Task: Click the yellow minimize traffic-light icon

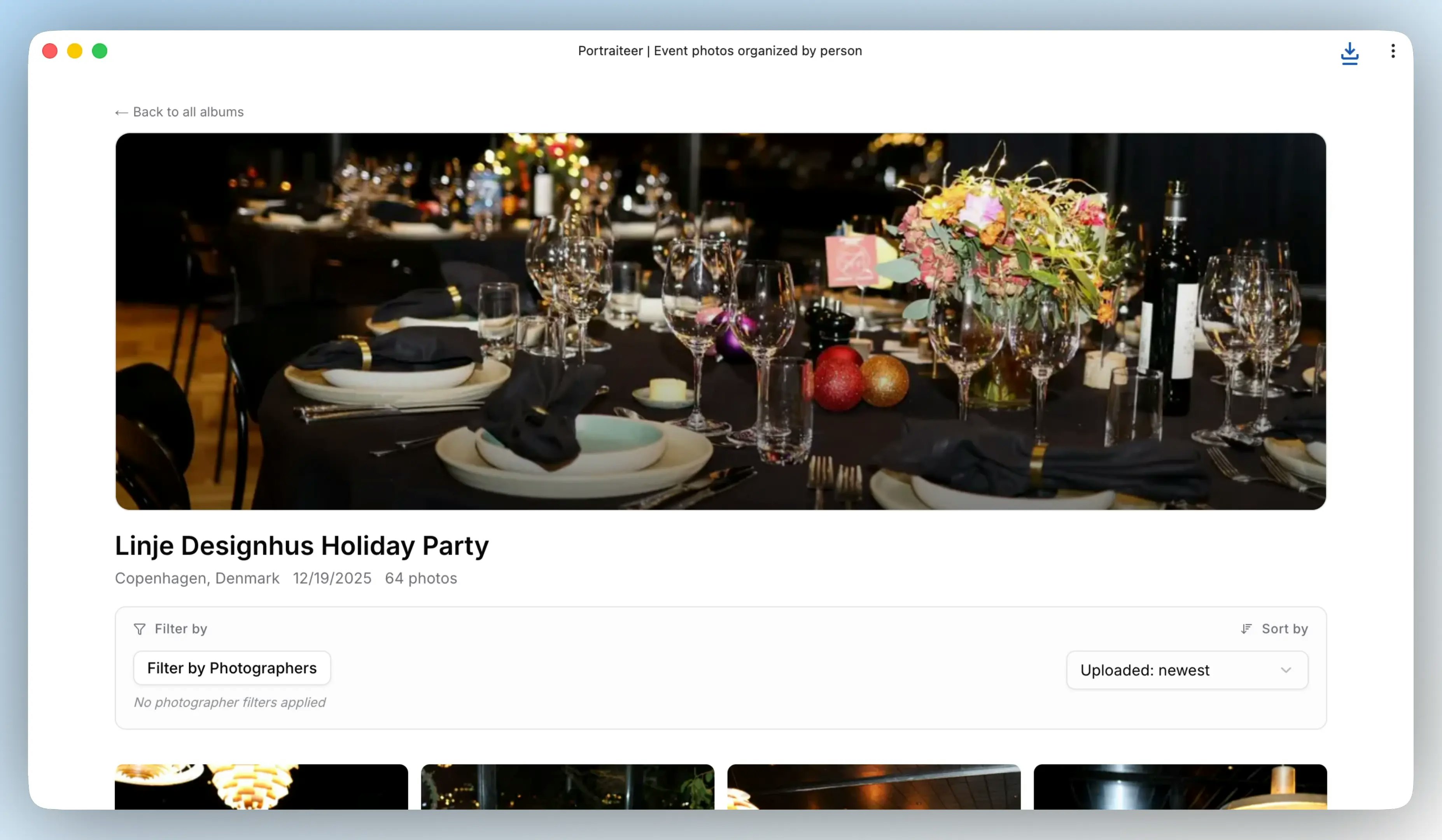Action: point(74,51)
